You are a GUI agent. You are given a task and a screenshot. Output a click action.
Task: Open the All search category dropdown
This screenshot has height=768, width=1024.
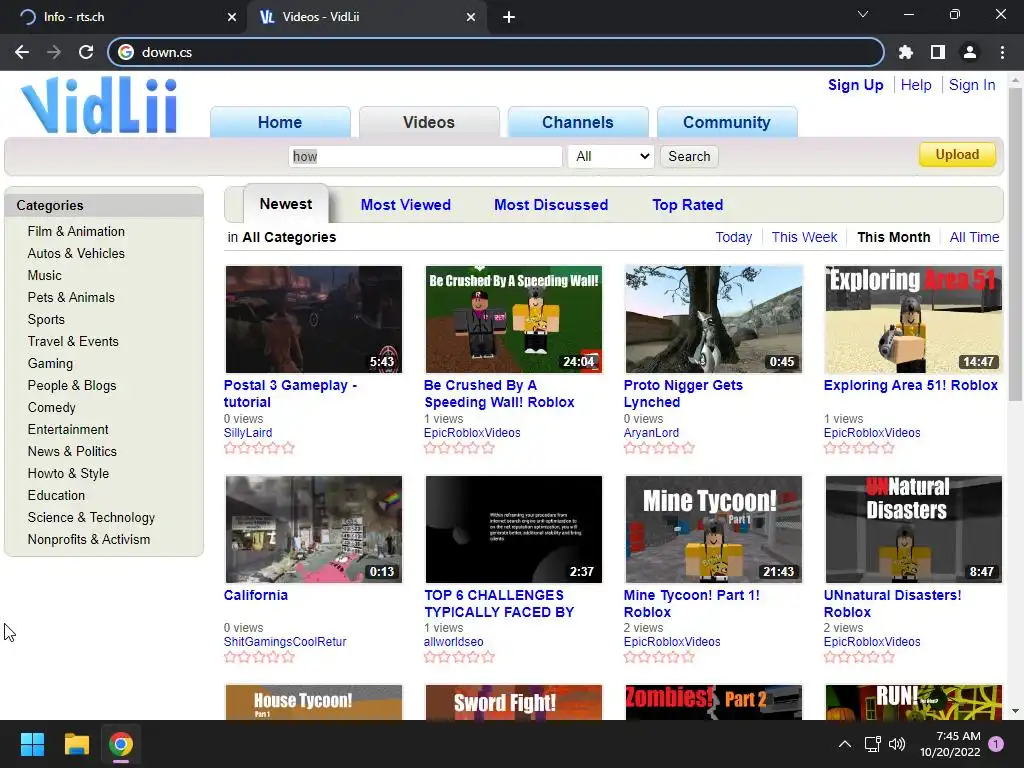point(611,156)
